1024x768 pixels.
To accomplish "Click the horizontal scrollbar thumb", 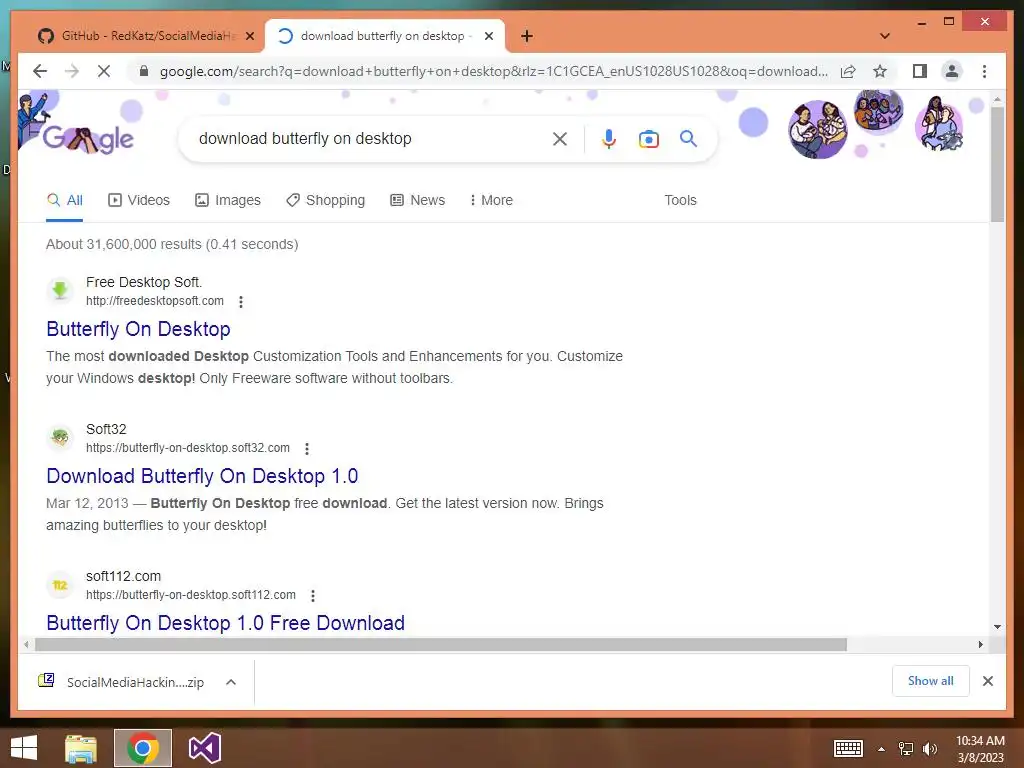I will pyautogui.click(x=441, y=645).
